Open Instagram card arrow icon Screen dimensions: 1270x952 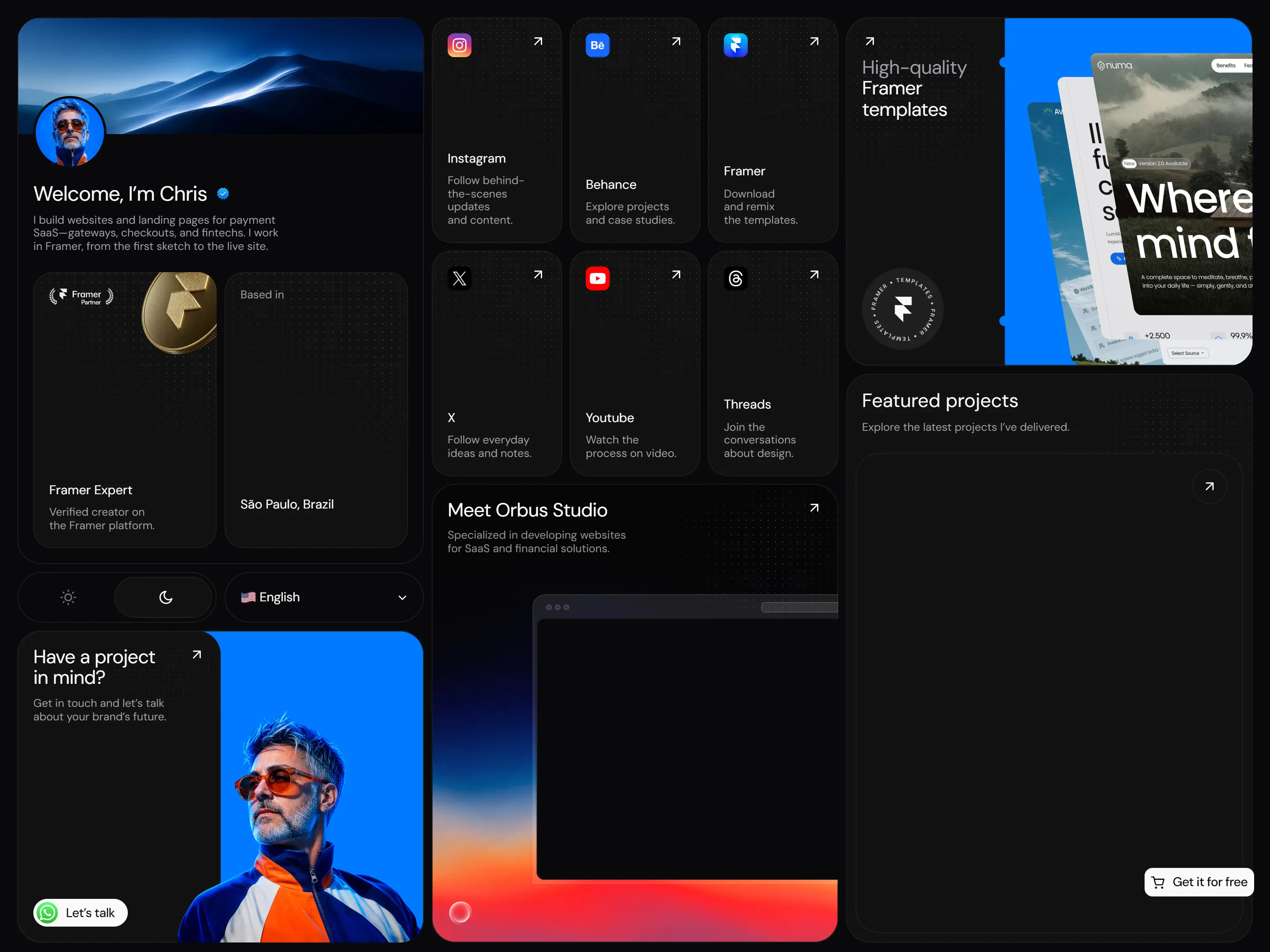[538, 41]
